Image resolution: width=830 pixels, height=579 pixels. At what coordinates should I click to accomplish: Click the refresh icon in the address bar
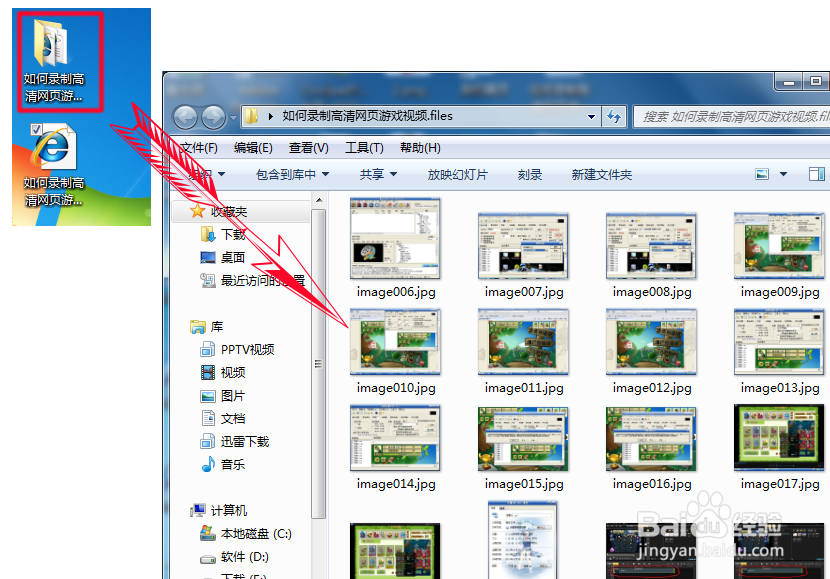click(x=614, y=116)
